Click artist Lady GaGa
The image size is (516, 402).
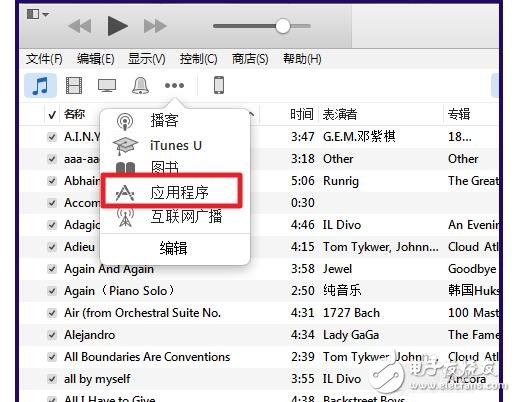tap(351, 335)
